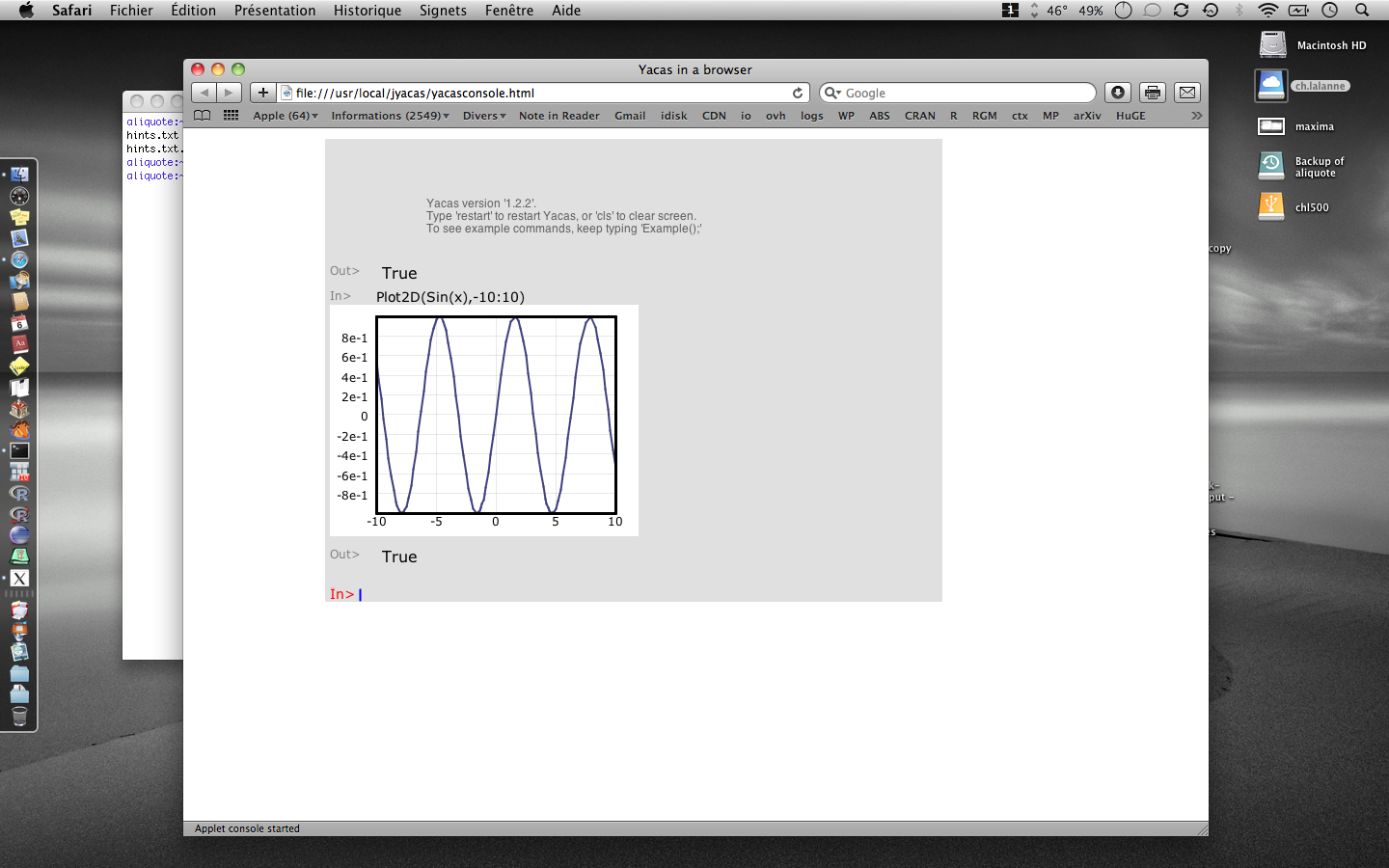The height and width of the screenshot is (868, 1389).
Task: Open the Historique menu
Action: (367, 11)
